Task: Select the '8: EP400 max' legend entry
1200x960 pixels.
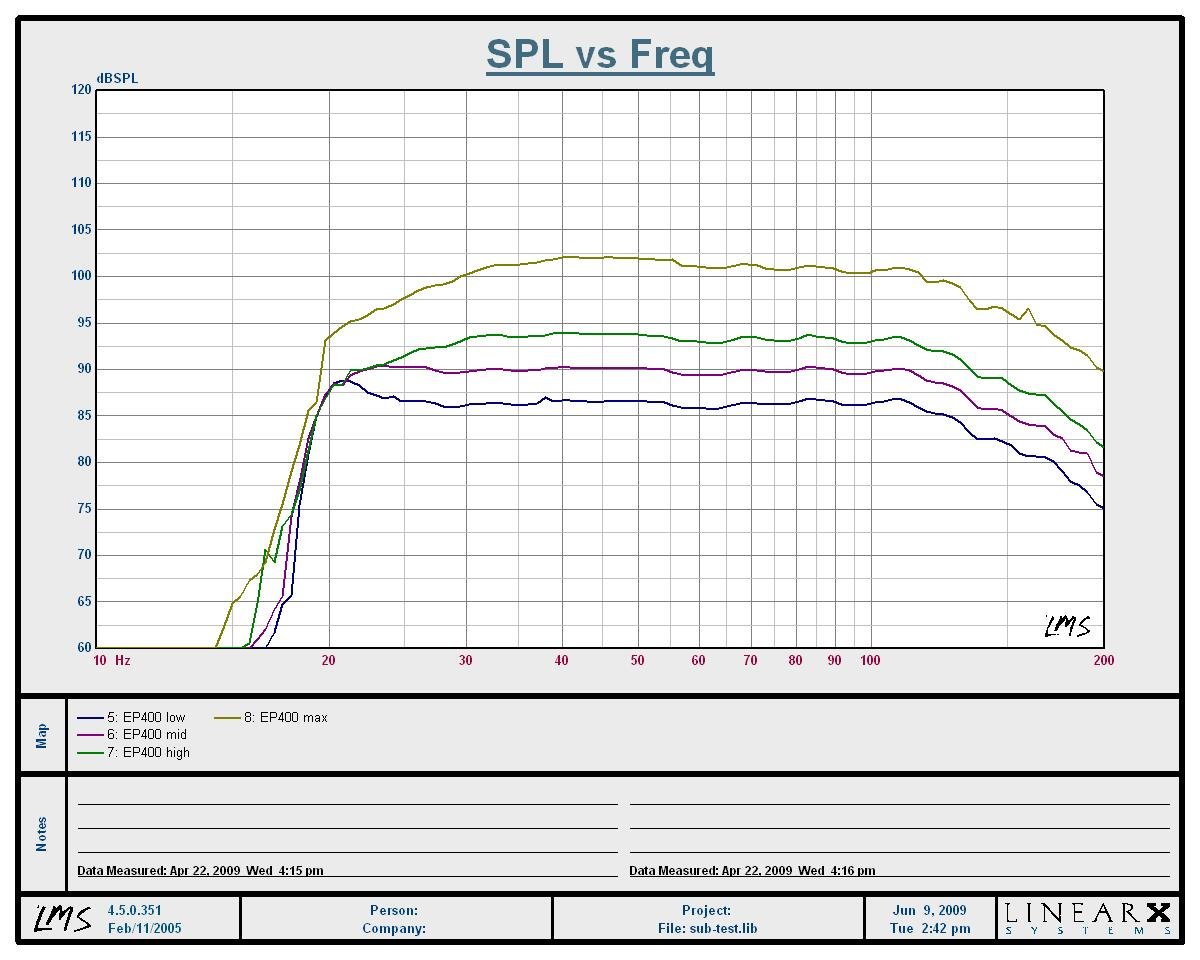Action: click(x=287, y=718)
